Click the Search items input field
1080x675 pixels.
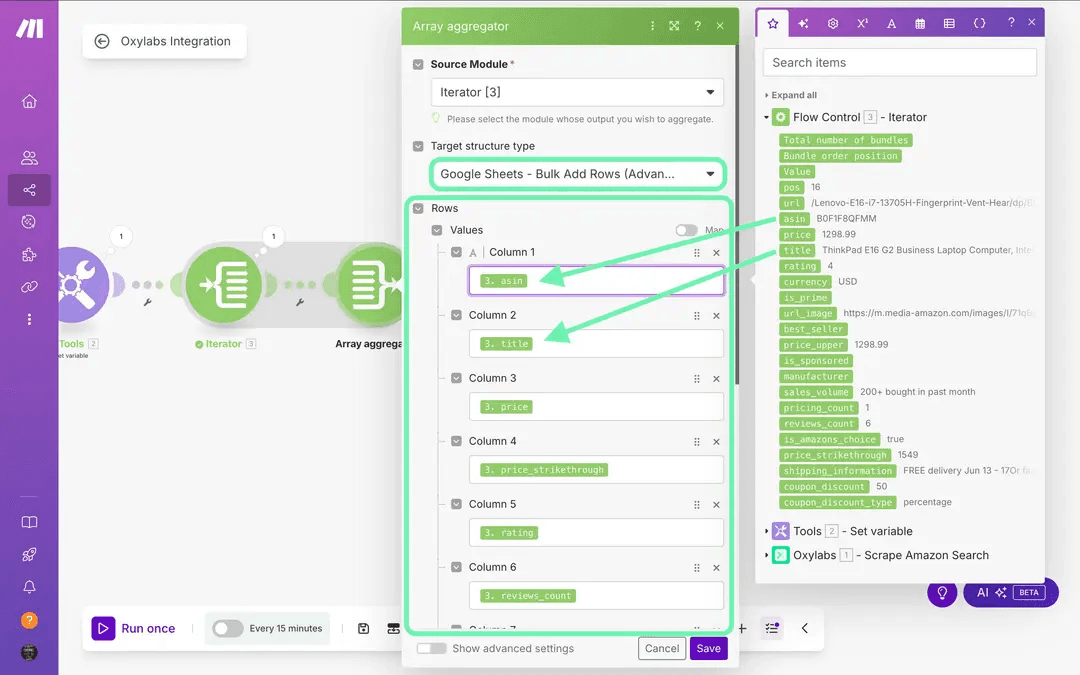(899, 62)
